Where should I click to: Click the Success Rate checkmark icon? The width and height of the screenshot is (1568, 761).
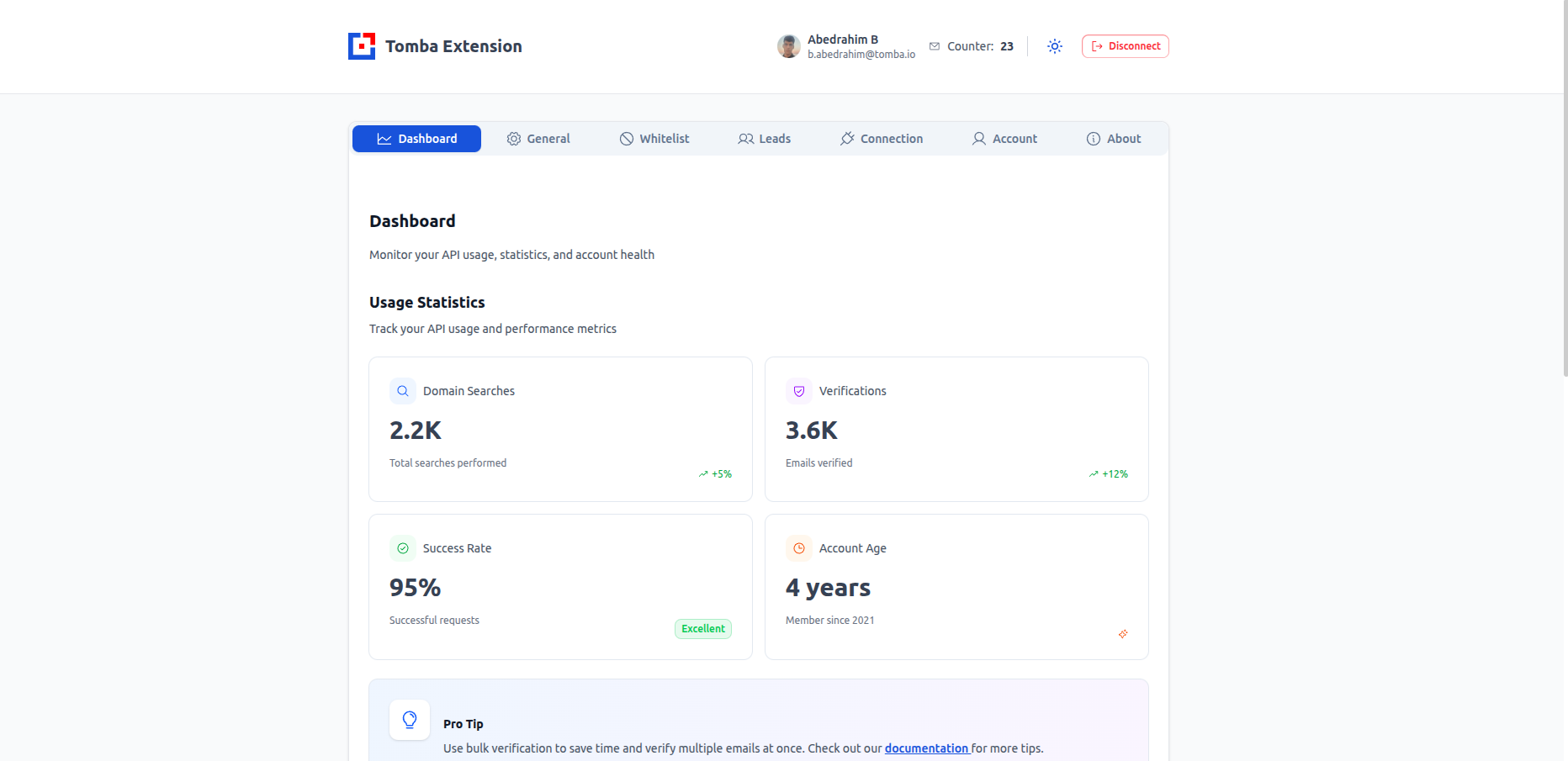click(x=403, y=548)
